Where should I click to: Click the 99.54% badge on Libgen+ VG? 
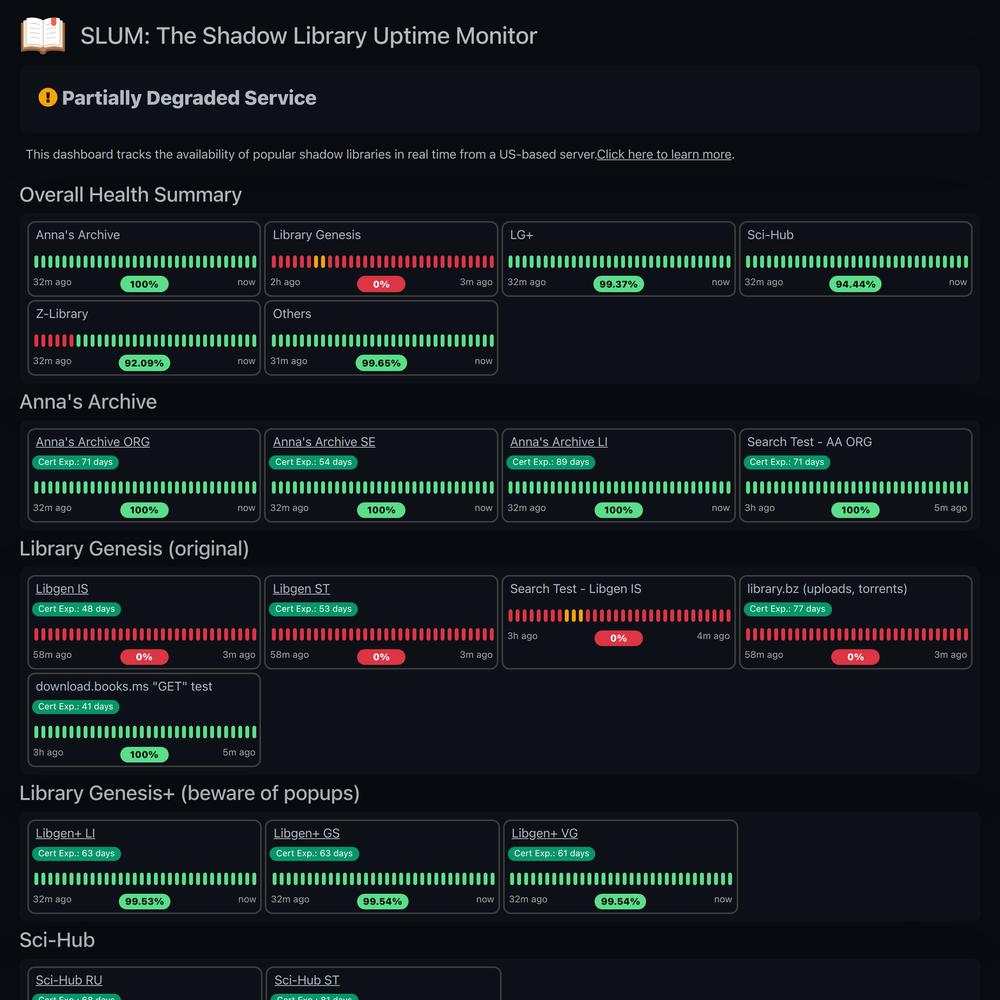(x=620, y=901)
